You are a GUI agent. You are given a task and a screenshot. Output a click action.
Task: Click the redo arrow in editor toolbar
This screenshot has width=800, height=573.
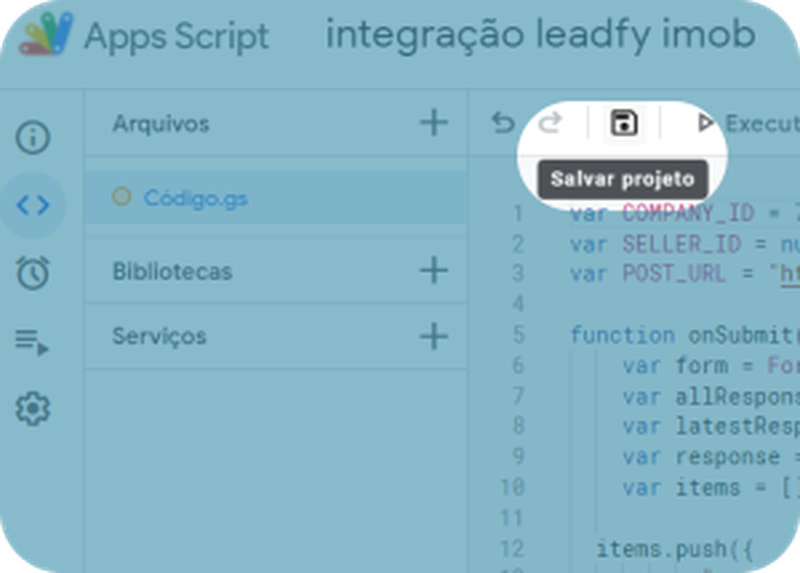[550, 123]
